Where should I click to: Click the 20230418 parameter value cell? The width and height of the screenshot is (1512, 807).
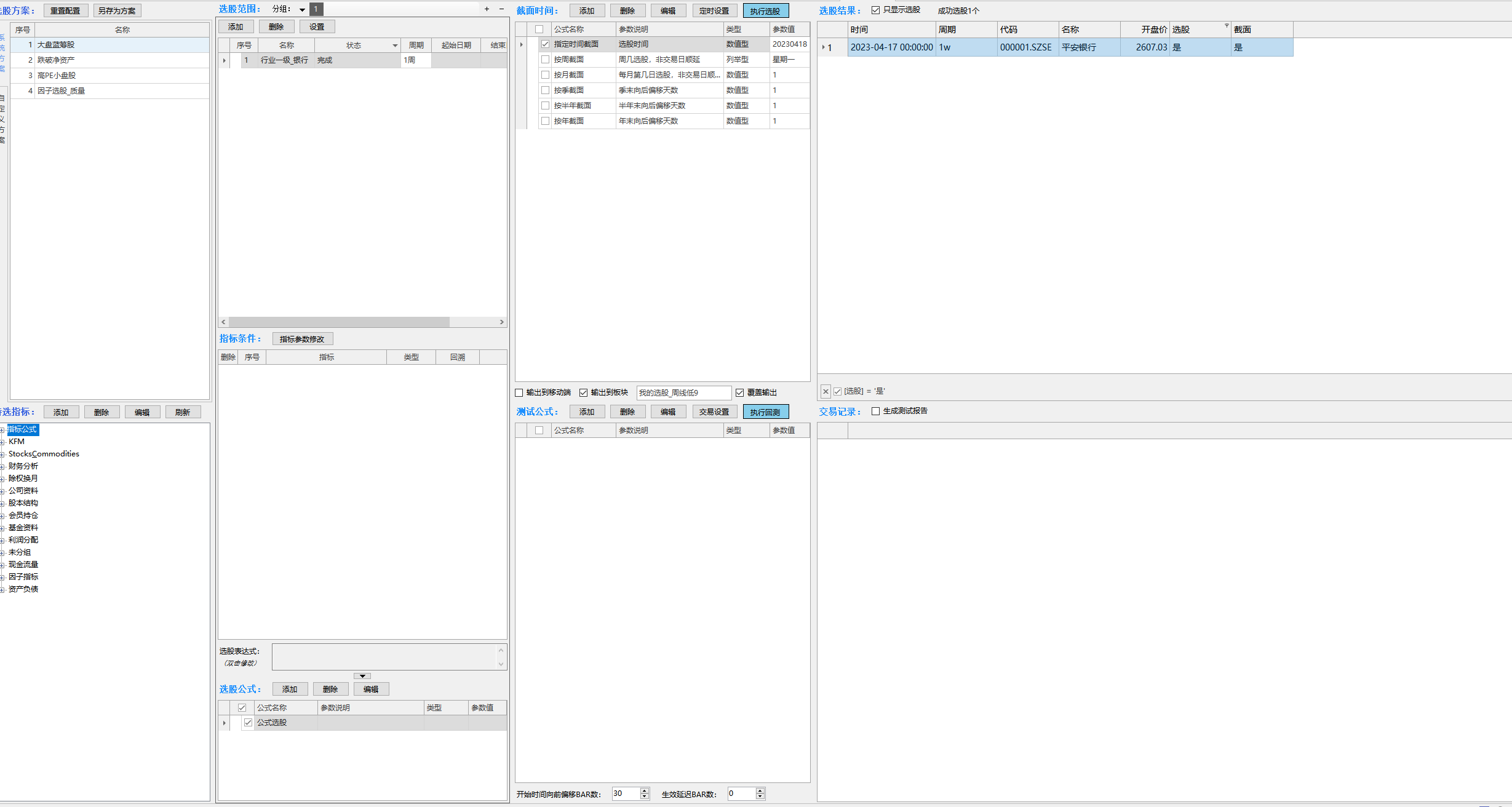pyautogui.click(x=790, y=44)
